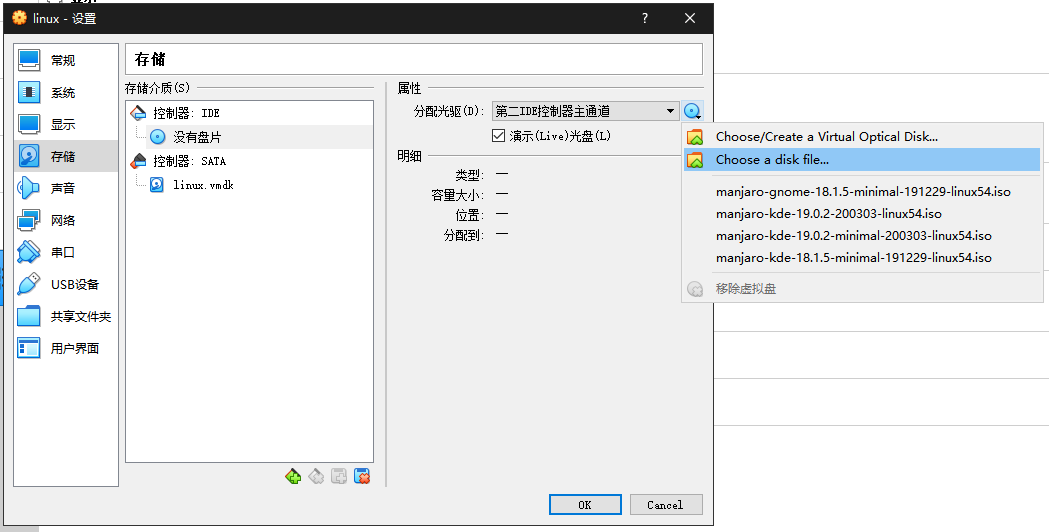Pick manjaro-gnome-18.1.5-minimal ISO from list
The width and height of the screenshot is (1049, 532).
pyautogui.click(x=863, y=191)
